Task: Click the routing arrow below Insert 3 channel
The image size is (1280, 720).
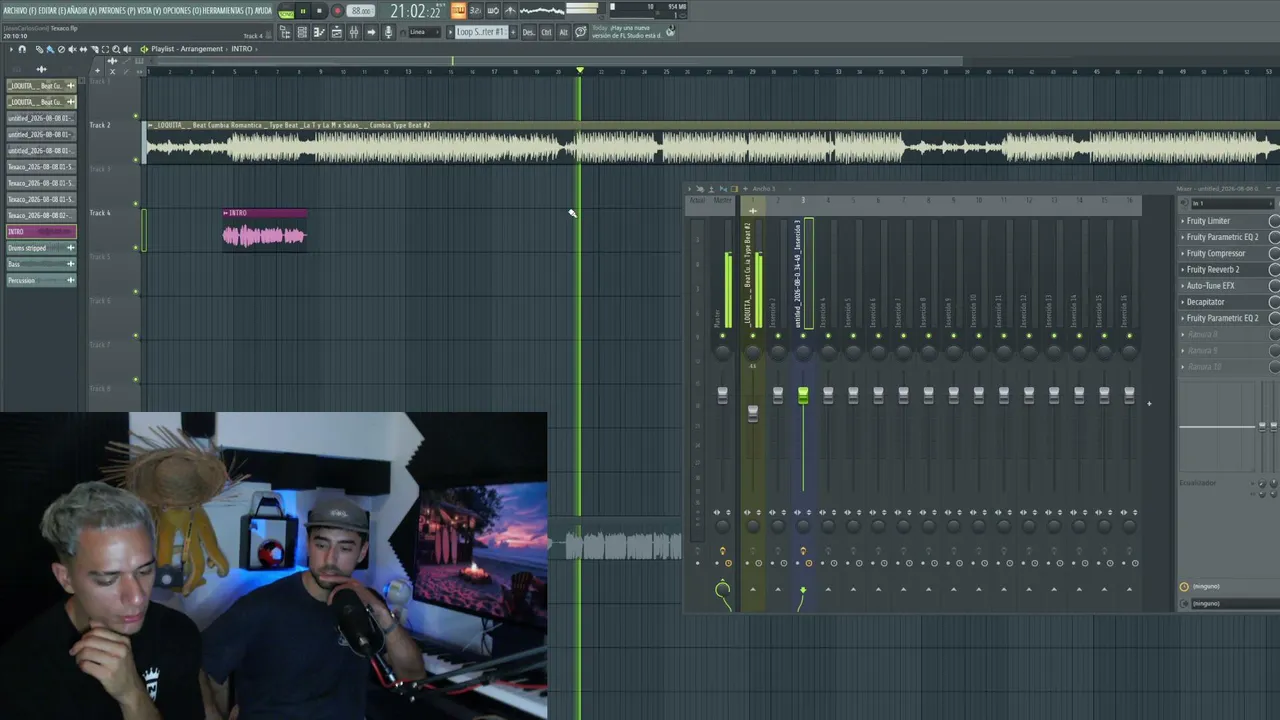Action: [x=802, y=590]
